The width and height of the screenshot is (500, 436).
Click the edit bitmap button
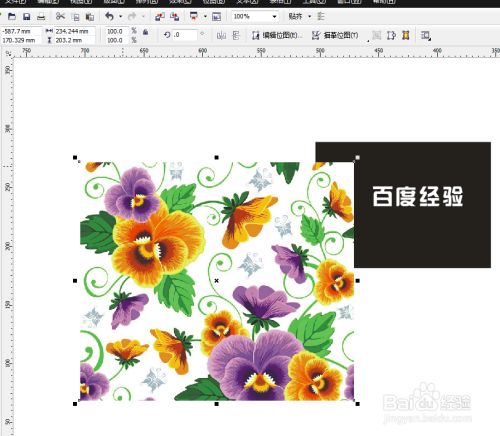(x=277, y=35)
